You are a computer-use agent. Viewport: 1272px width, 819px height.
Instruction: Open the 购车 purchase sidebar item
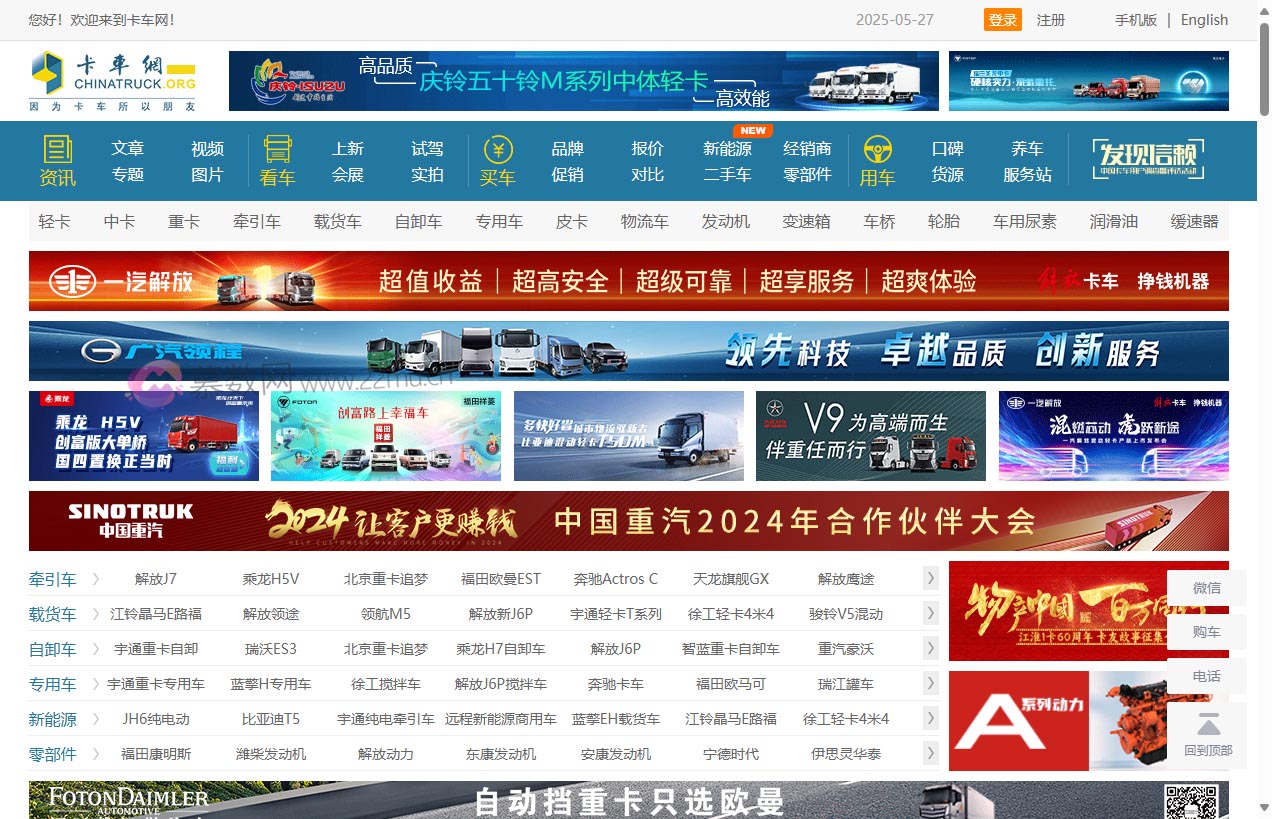coord(1206,631)
